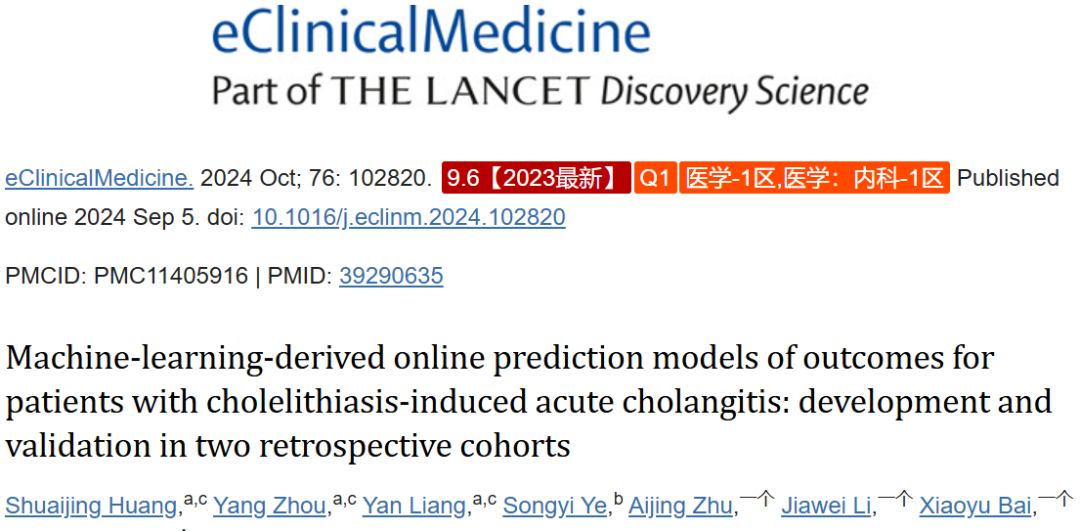1080x531 pixels.
Task: Open author Yan Liang's link
Action: point(414,508)
